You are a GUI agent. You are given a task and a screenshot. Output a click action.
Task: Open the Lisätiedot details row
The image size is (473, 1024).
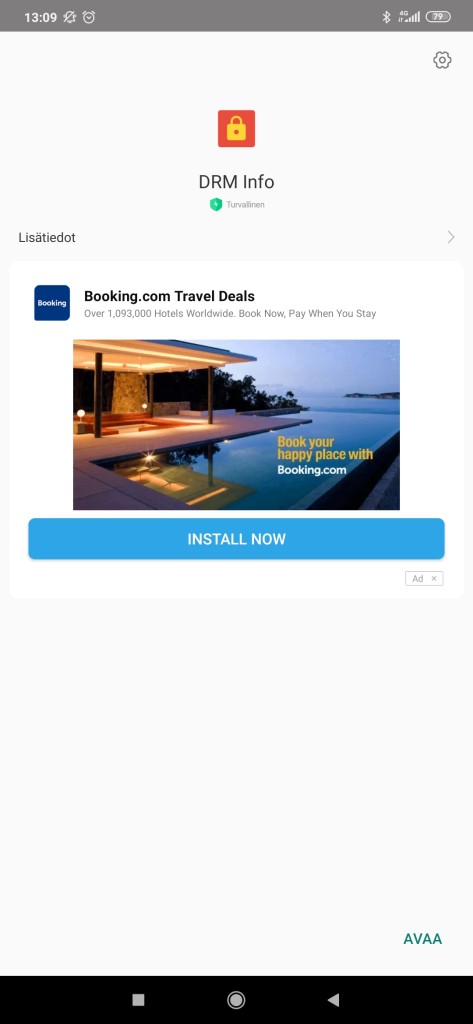(x=236, y=238)
